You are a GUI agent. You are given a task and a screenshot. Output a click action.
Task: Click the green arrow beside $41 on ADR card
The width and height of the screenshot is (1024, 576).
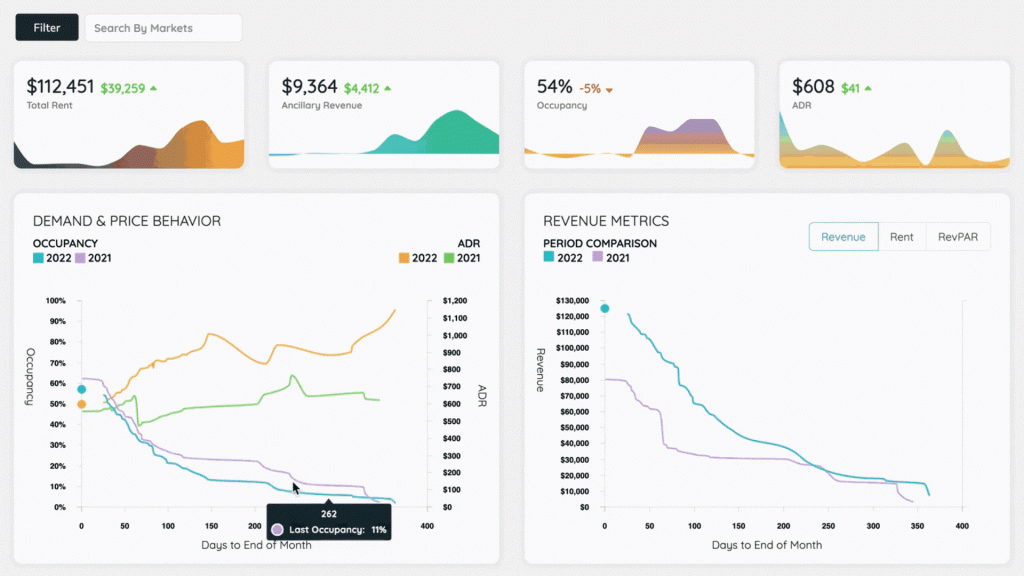tap(866, 87)
